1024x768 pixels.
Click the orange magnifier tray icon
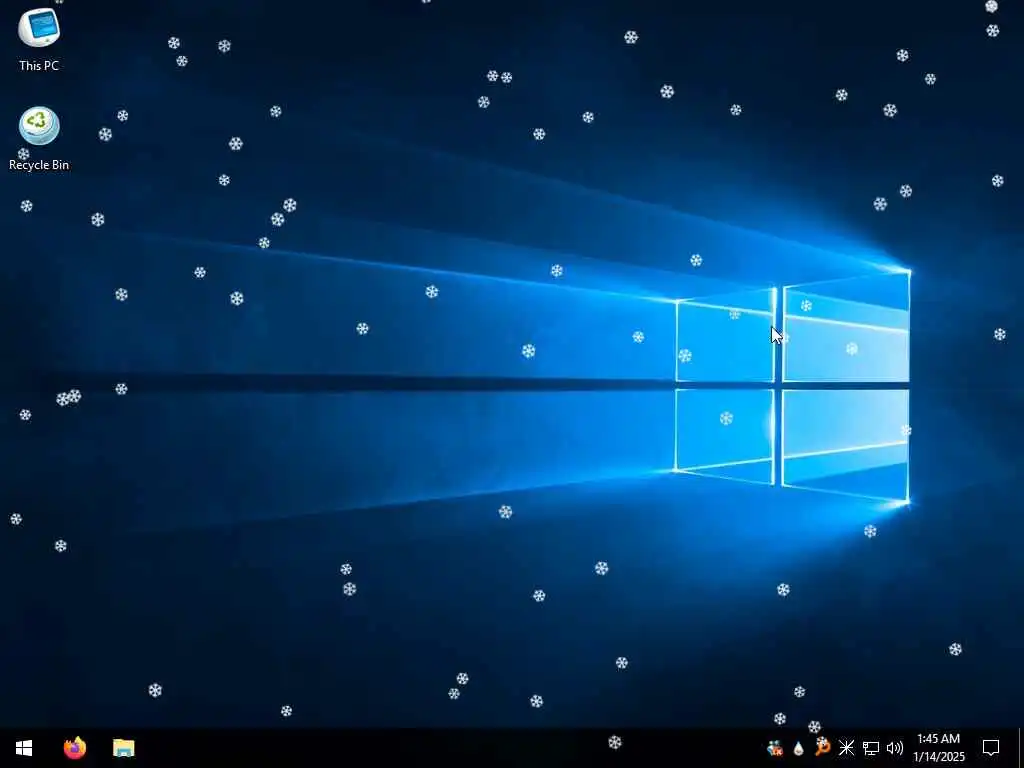(822, 747)
